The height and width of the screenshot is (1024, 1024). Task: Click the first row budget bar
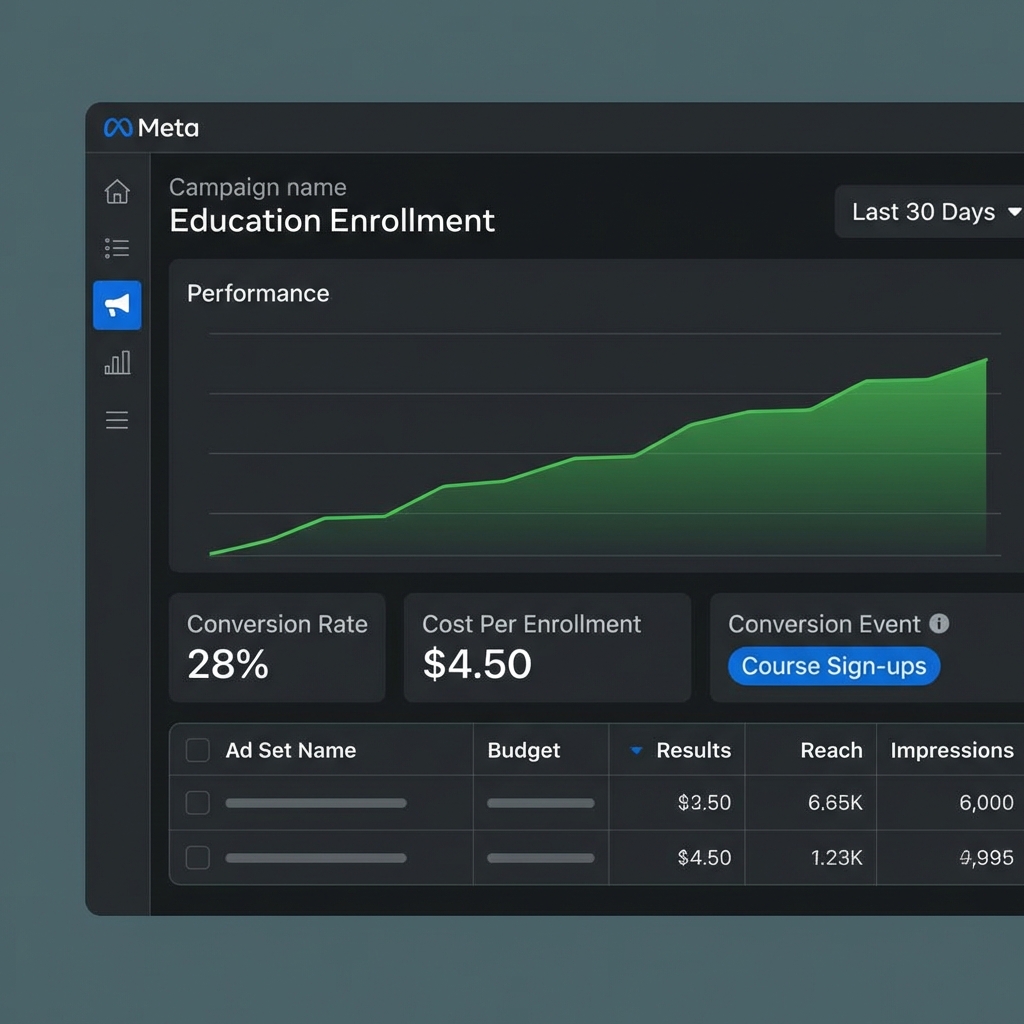tap(540, 803)
